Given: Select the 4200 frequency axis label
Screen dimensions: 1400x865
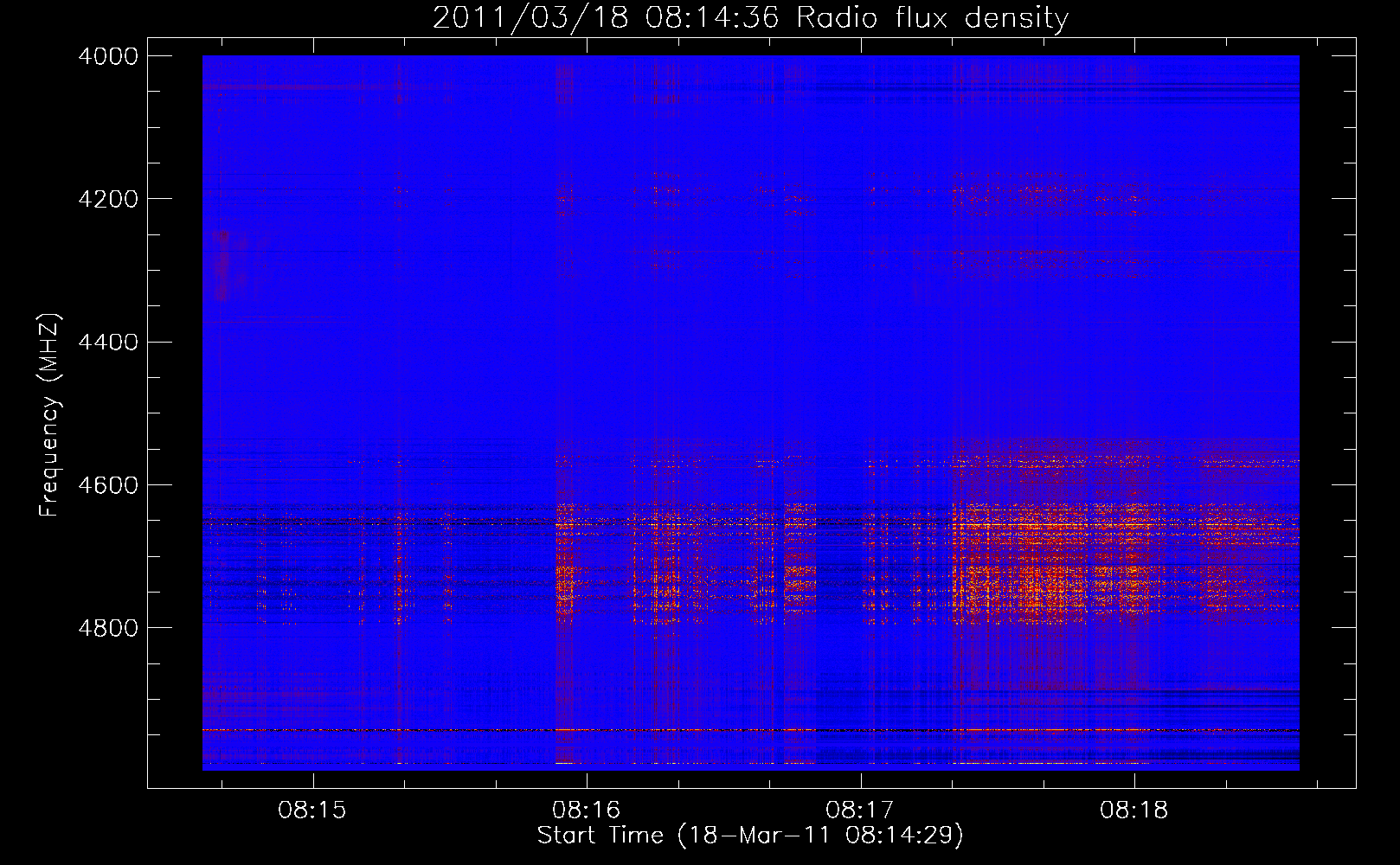Looking at the screenshot, I should coord(108,199).
